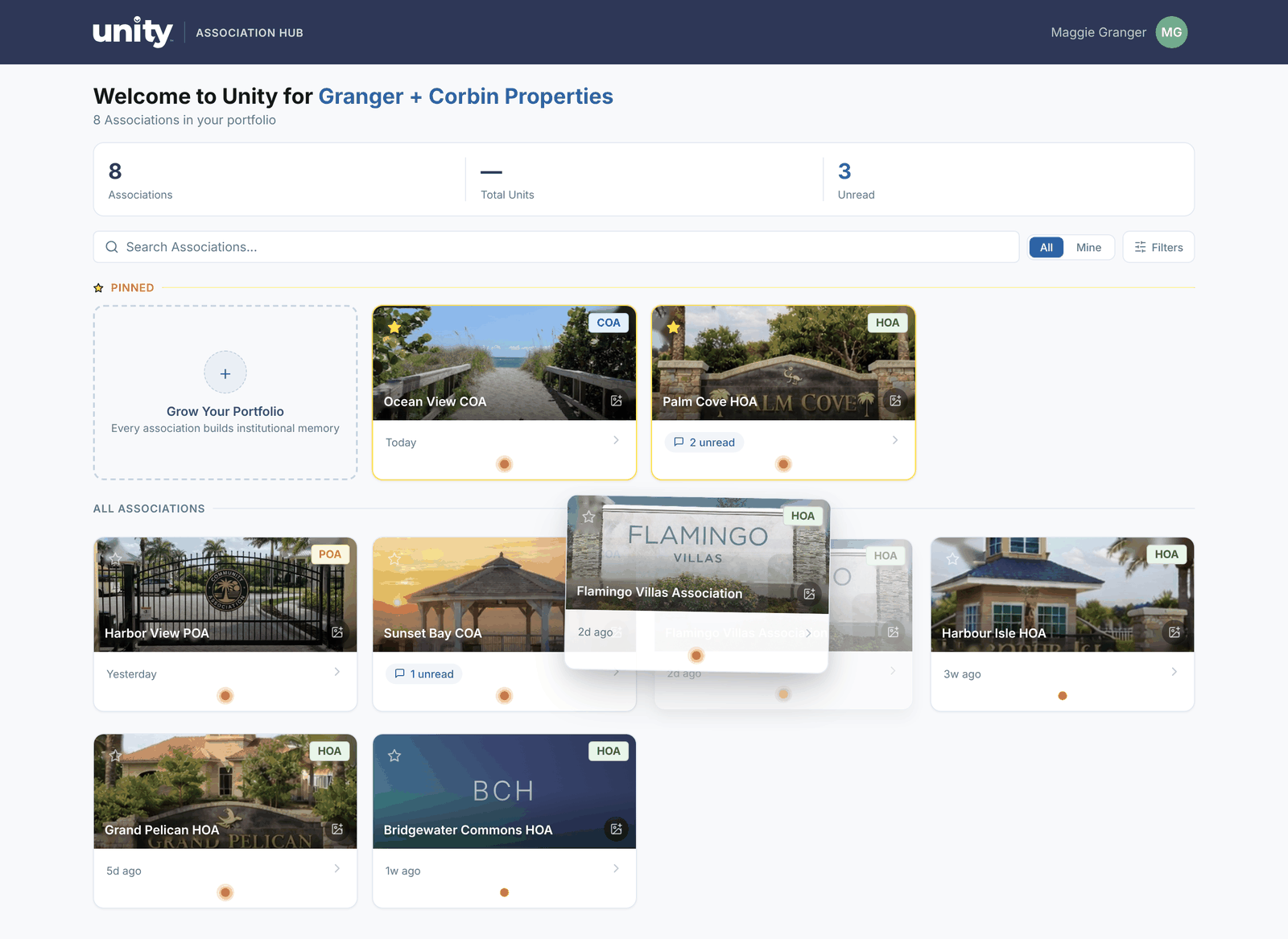Click the Pinned section star icon
Image resolution: width=1288 pixels, height=939 pixels.
99,288
